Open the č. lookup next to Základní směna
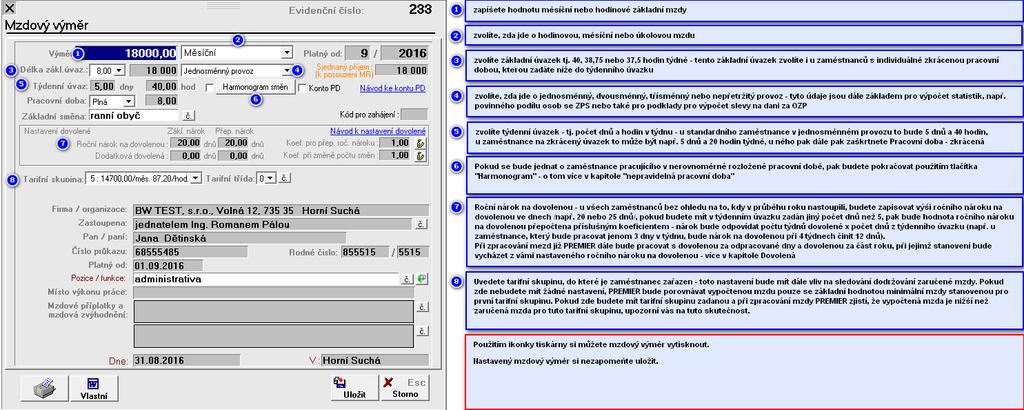The height and width of the screenshot is (410, 1024). 189,116
